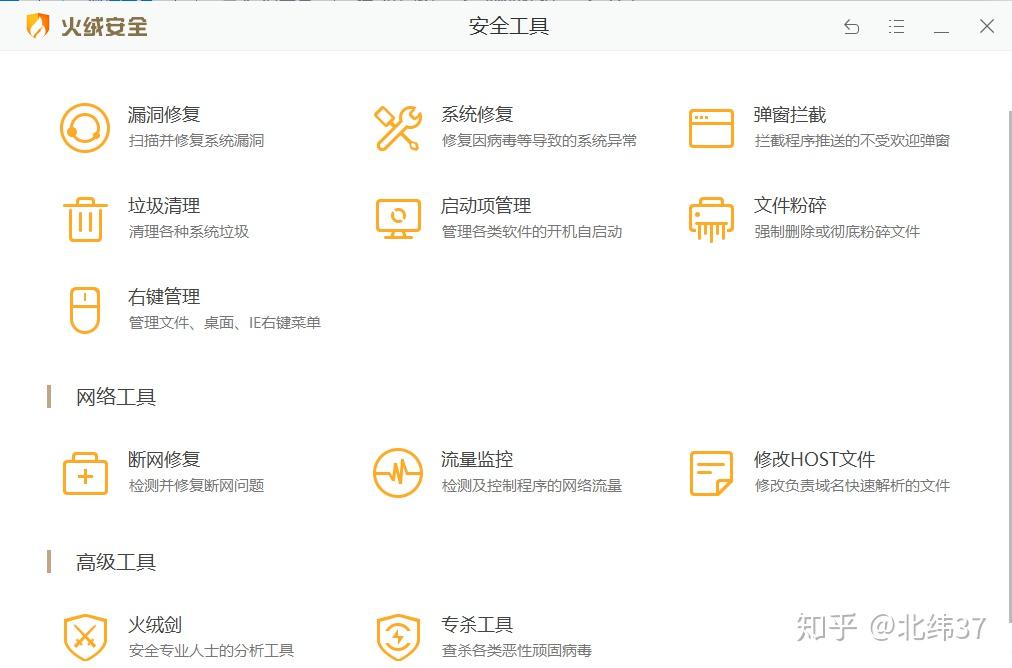Click description 扫描并修复系统漏洞
Viewport: 1012px width, 668px height.
tap(196, 141)
